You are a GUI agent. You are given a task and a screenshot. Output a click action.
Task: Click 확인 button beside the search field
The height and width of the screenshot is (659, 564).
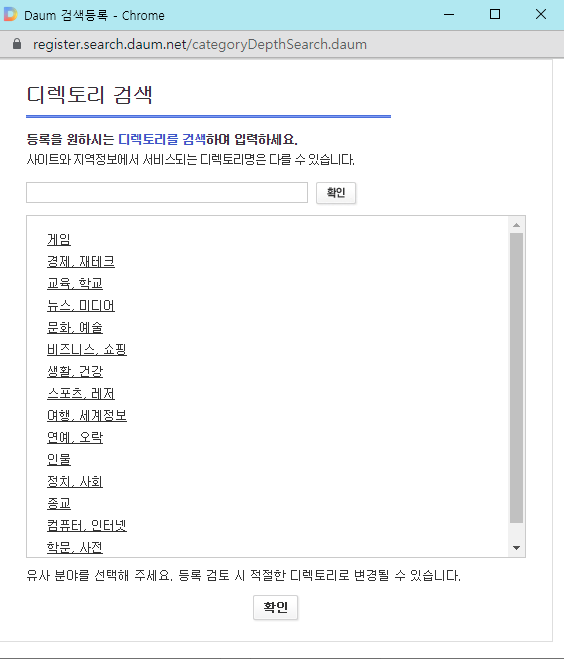[336, 193]
